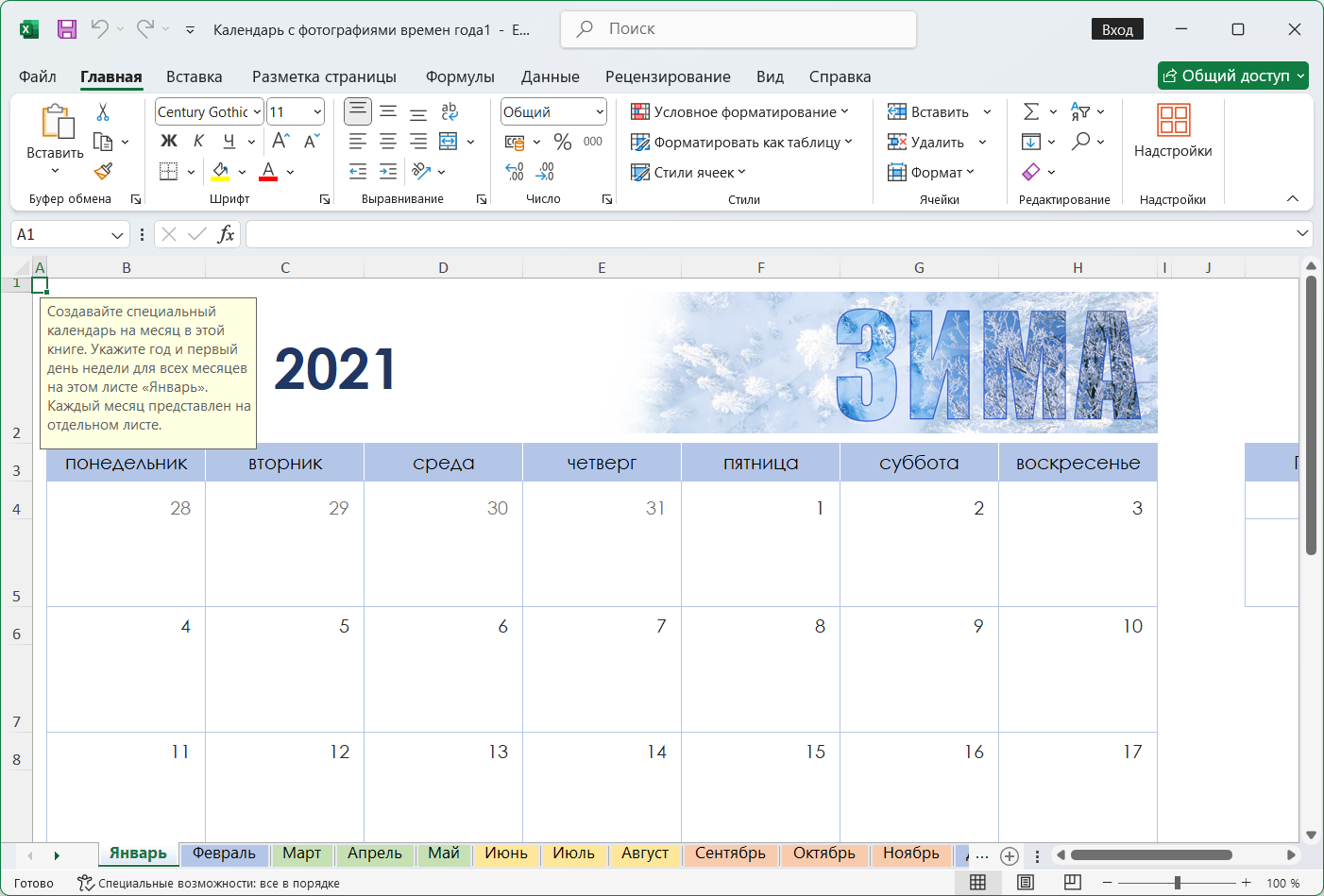This screenshot has height=896, width=1324.
Task: Click the Borders icon in Font group
Action: click(x=168, y=171)
